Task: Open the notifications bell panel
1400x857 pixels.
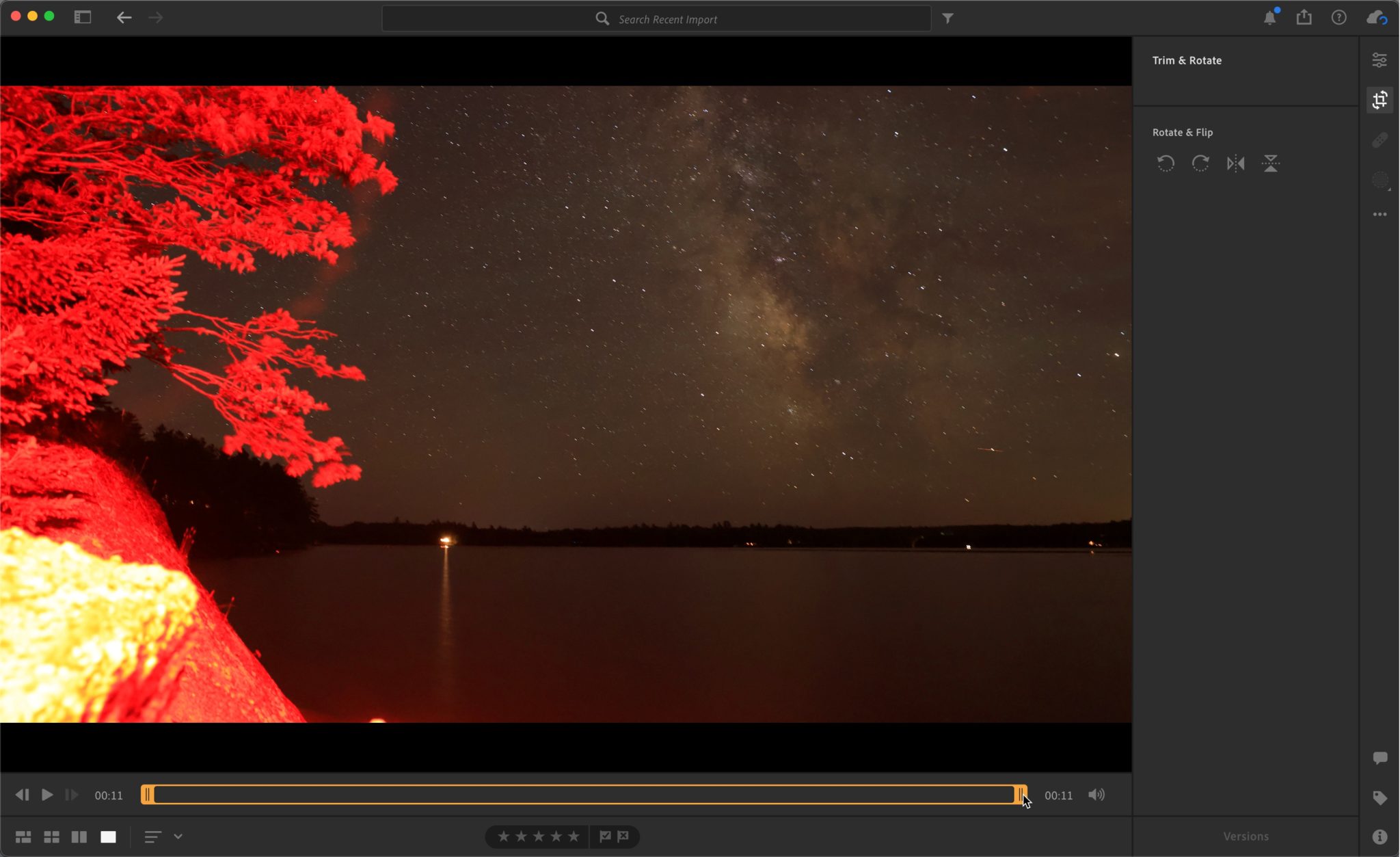Action: (x=1269, y=17)
